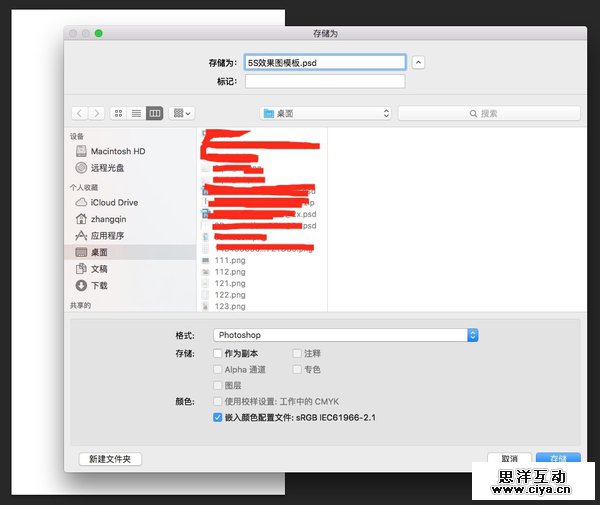This screenshot has width=600, height=505.
Task: Click the 文稿 documents icon
Action: point(81,269)
